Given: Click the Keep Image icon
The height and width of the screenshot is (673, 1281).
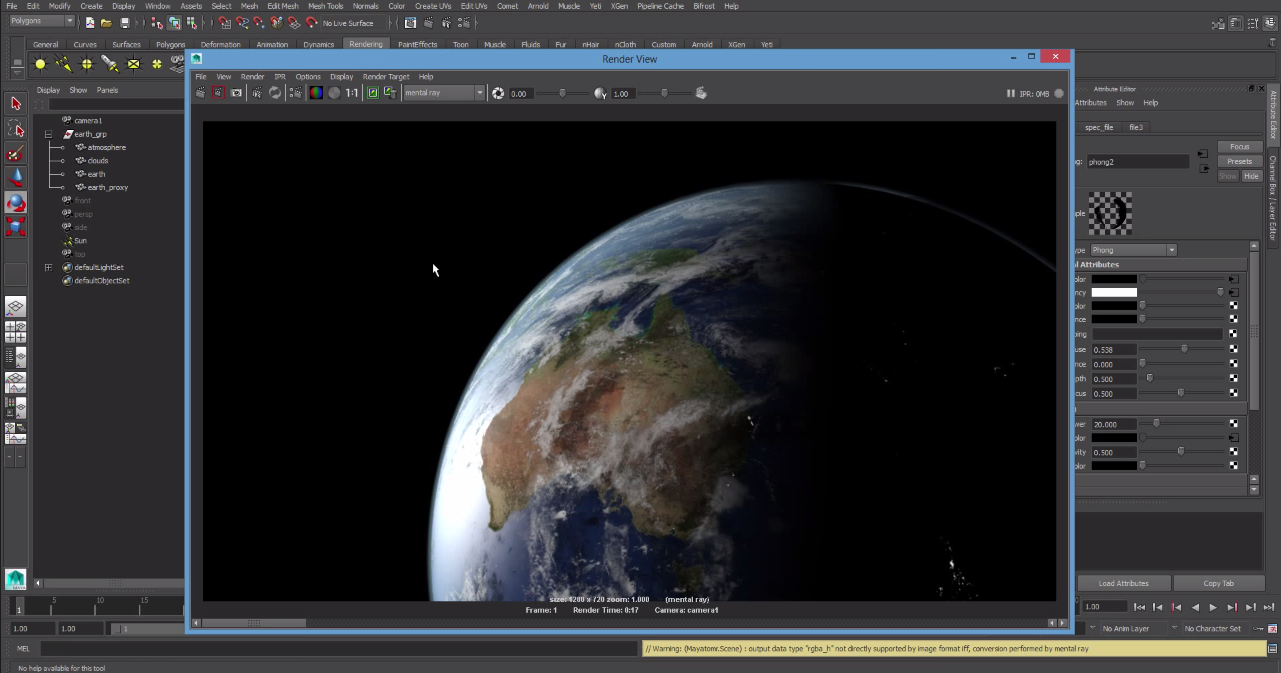Looking at the screenshot, I should click(372, 93).
